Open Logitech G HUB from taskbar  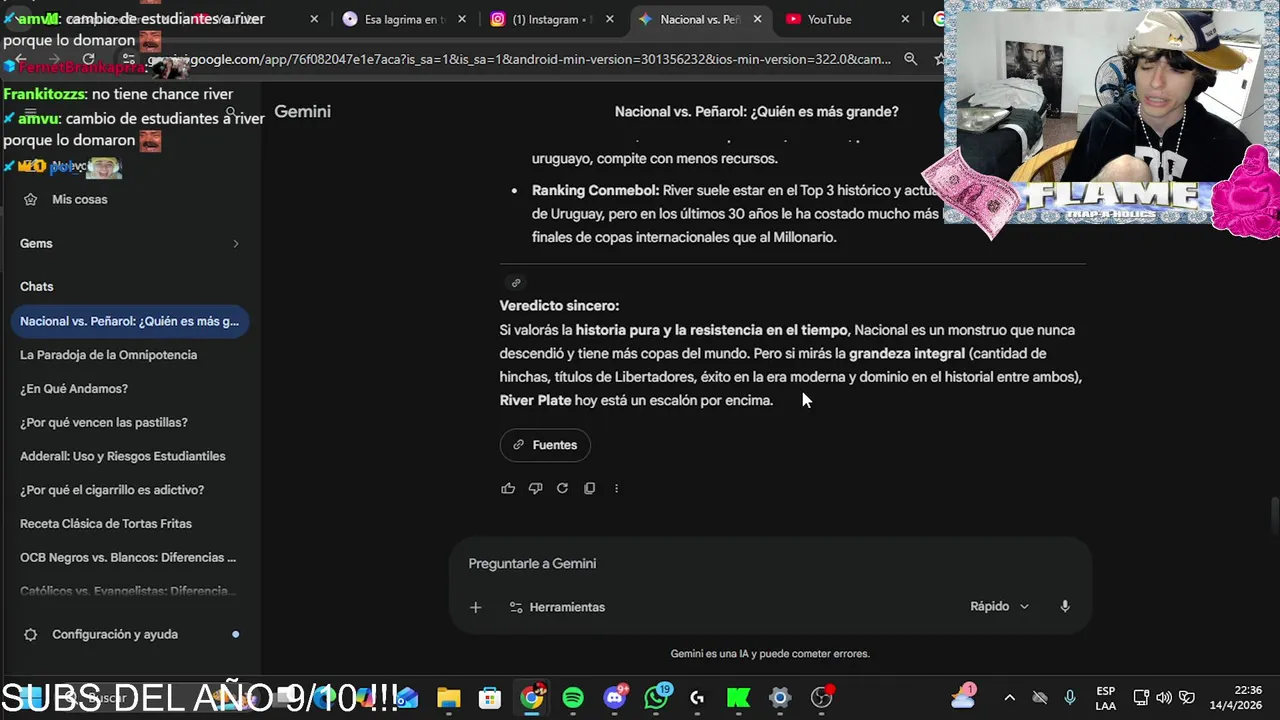pos(697,698)
